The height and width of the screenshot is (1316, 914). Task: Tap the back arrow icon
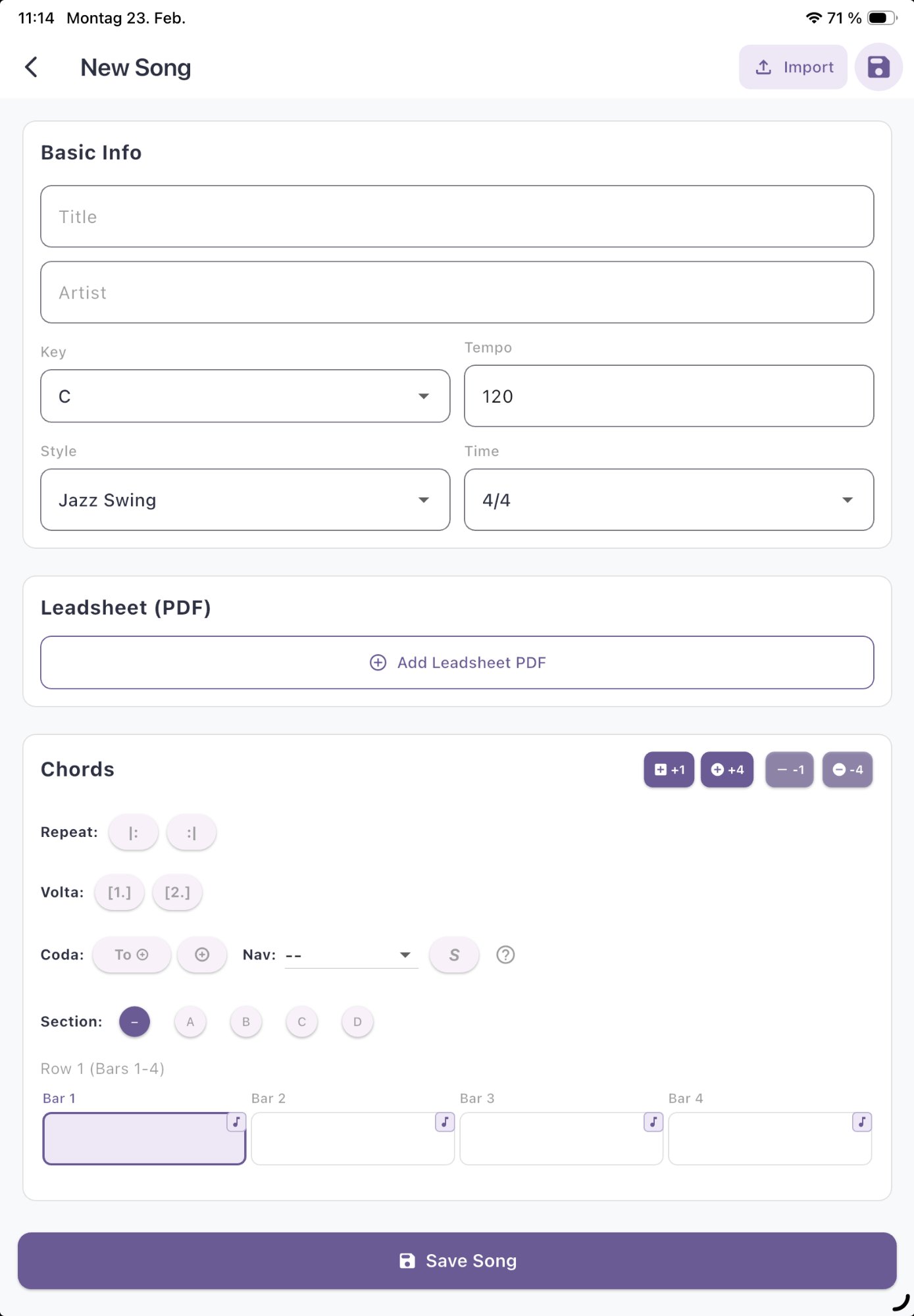31,67
